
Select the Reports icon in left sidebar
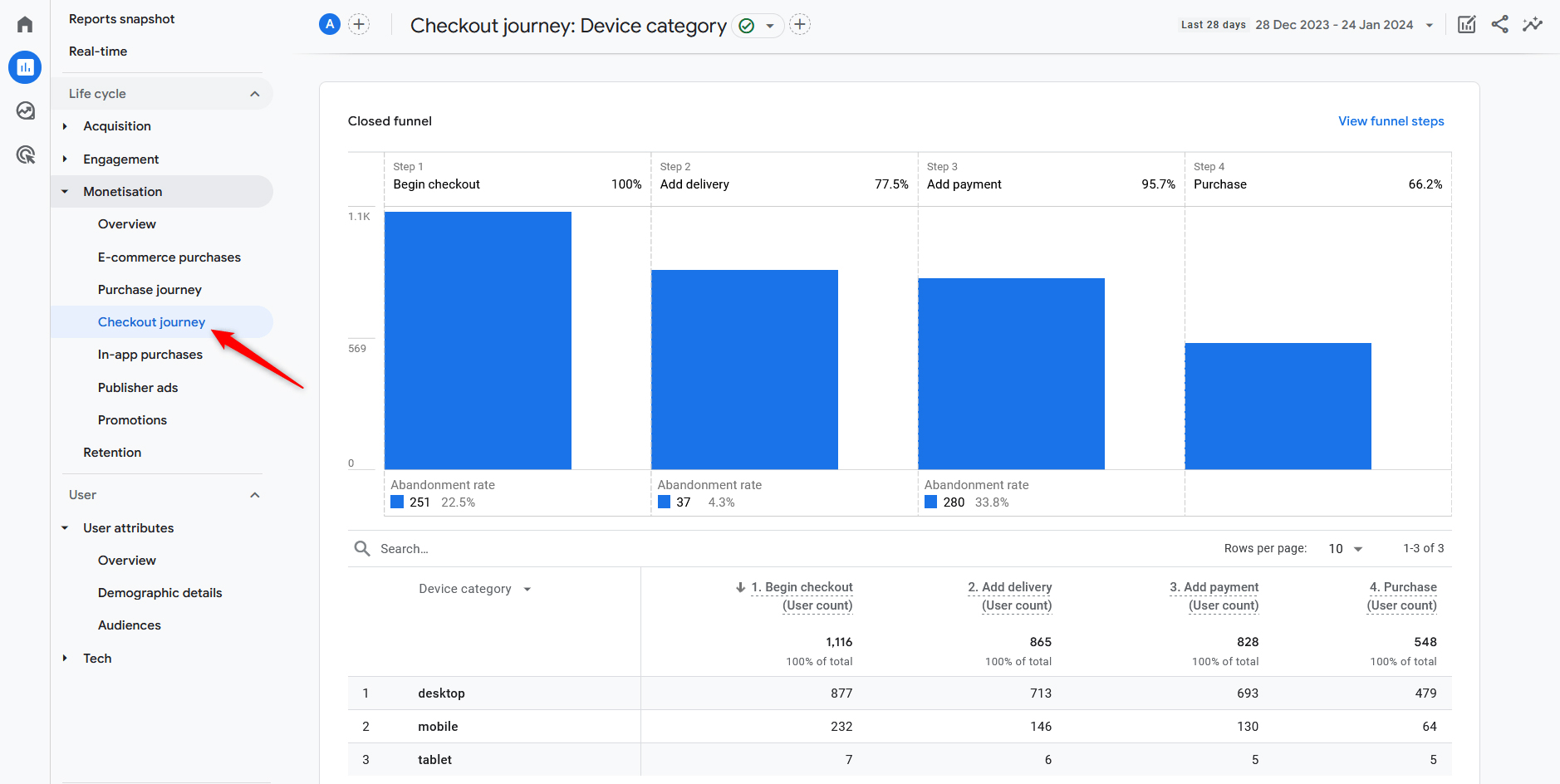[x=24, y=67]
